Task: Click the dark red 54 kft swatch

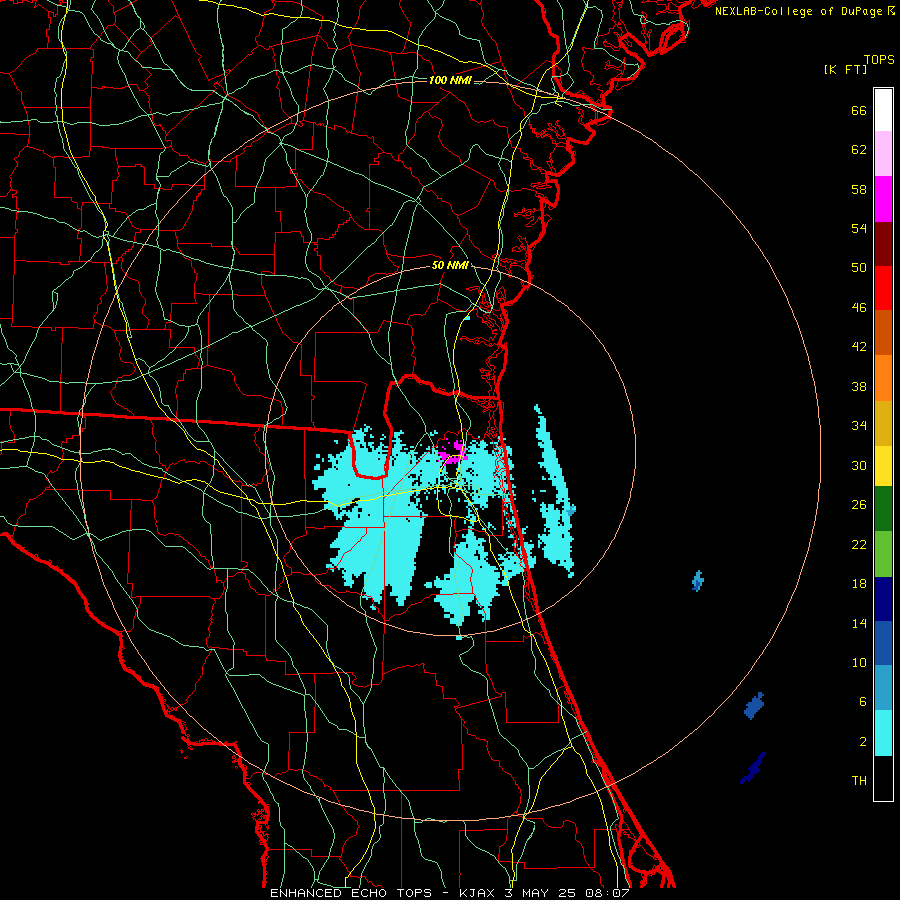Action: click(883, 244)
